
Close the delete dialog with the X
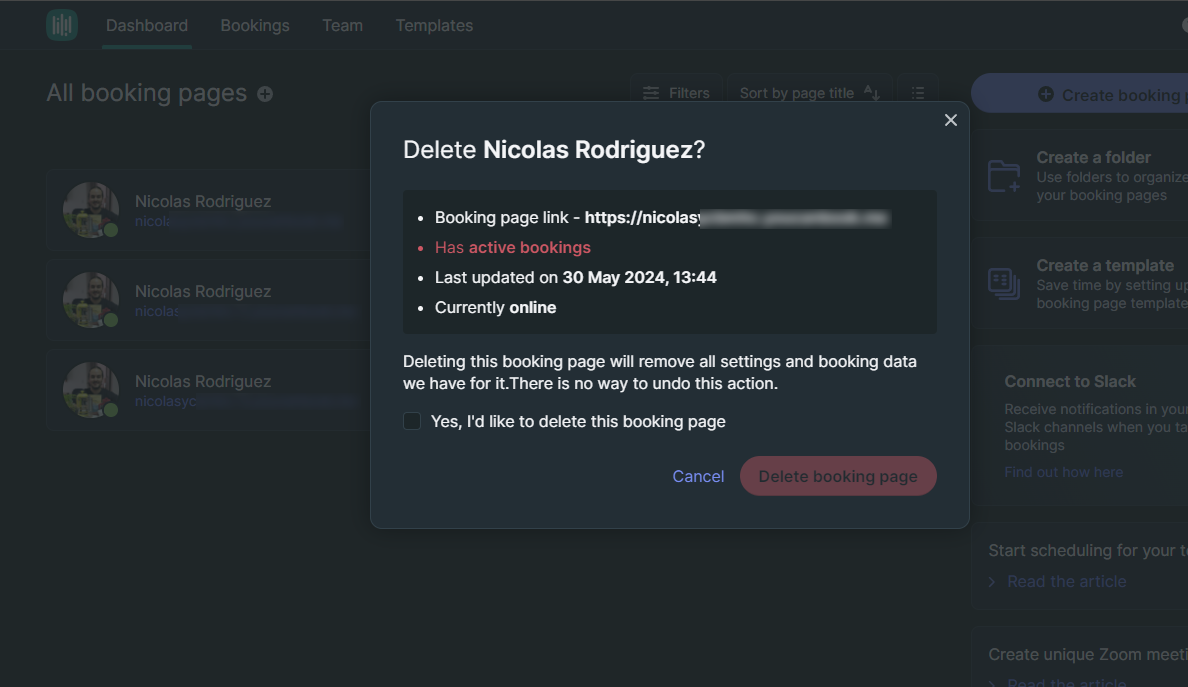(x=950, y=120)
